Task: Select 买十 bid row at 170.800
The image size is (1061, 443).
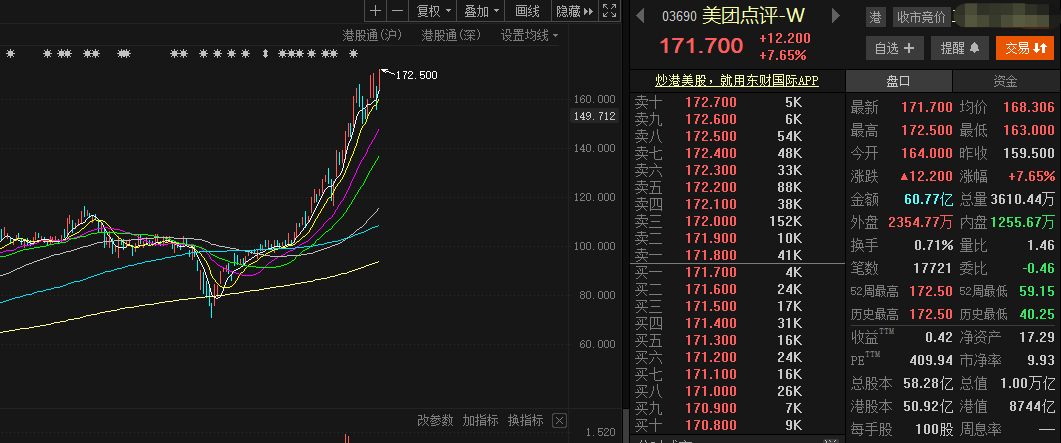Action: (737, 425)
